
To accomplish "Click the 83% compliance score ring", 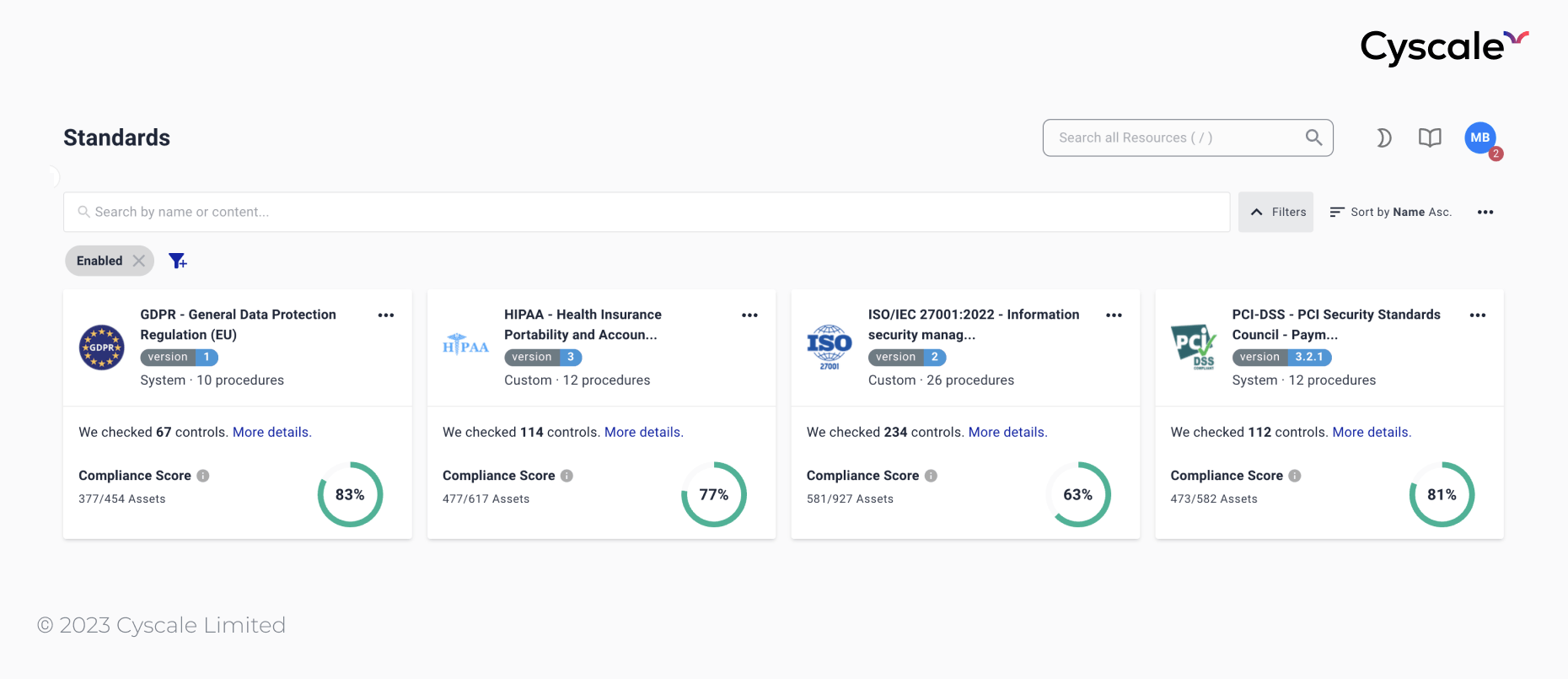I will coord(350,494).
